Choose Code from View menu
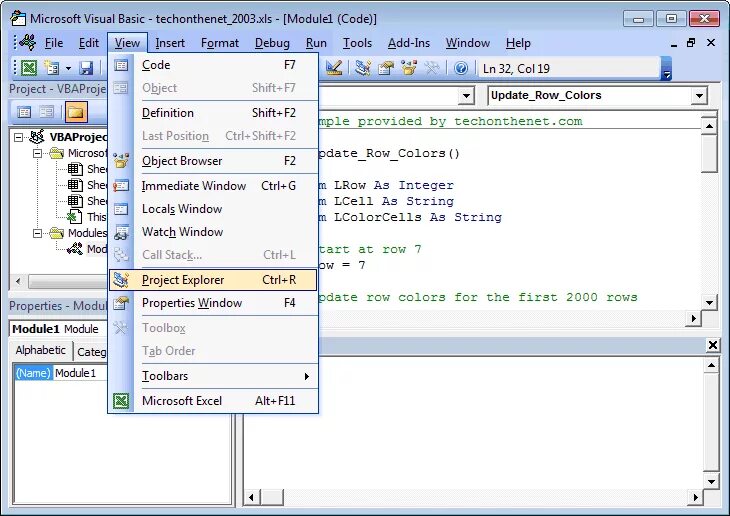This screenshot has width=730, height=516. [x=214, y=65]
